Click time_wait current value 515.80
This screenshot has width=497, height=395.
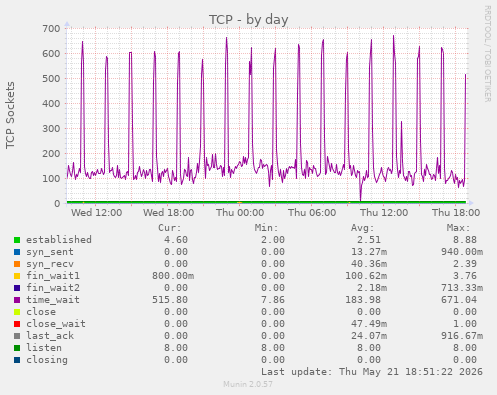(x=170, y=300)
